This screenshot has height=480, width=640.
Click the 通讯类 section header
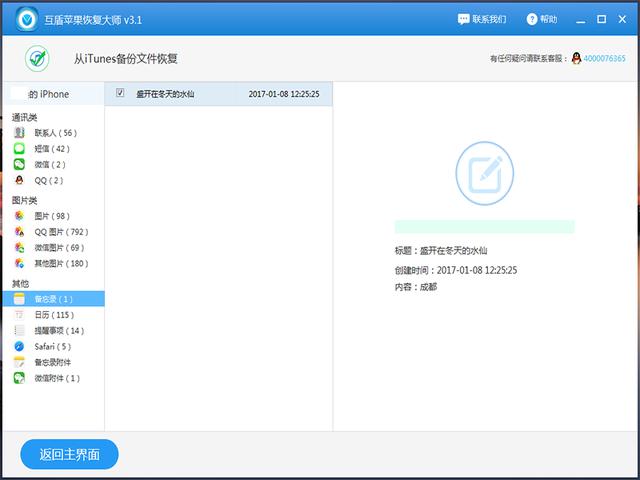(24, 118)
